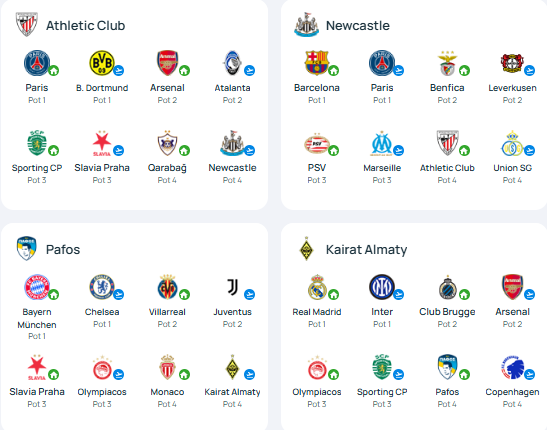Click Inter crest in Kairat Almaty card
Screen dimensions: 547x430
point(382,287)
